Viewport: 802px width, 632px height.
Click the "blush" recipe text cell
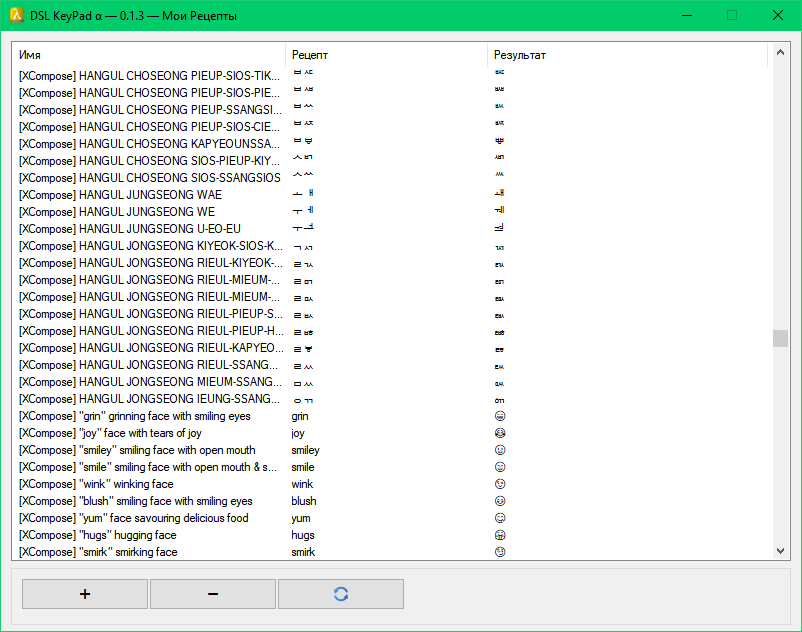coord(304,501)
